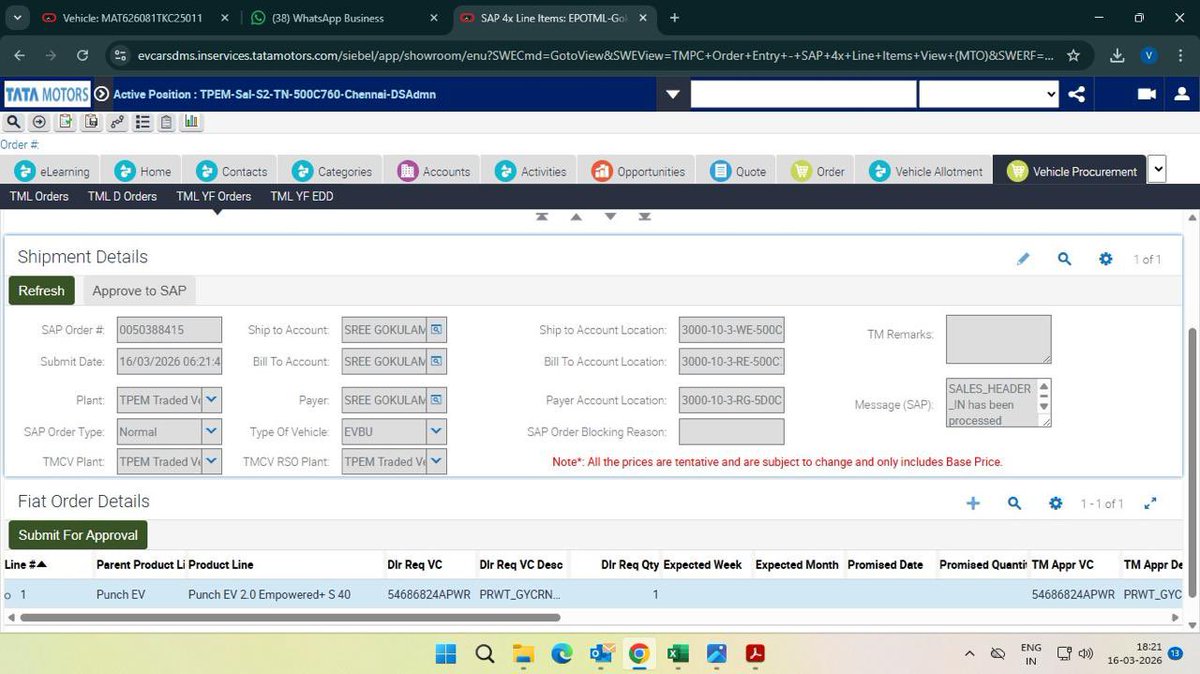
Task: Open the Plant dropdown
Action: [x=212, y=400]
